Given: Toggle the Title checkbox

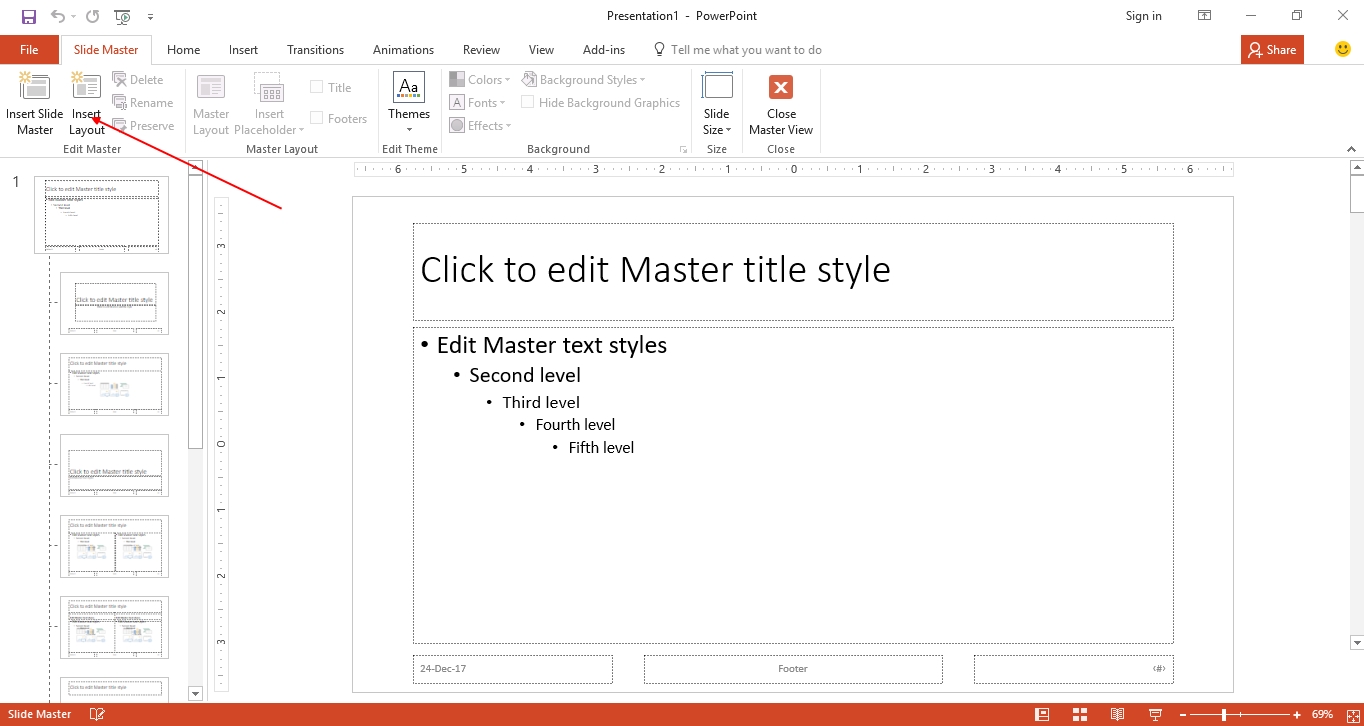Looking at the screenshot, I should (x=316, y=88).
